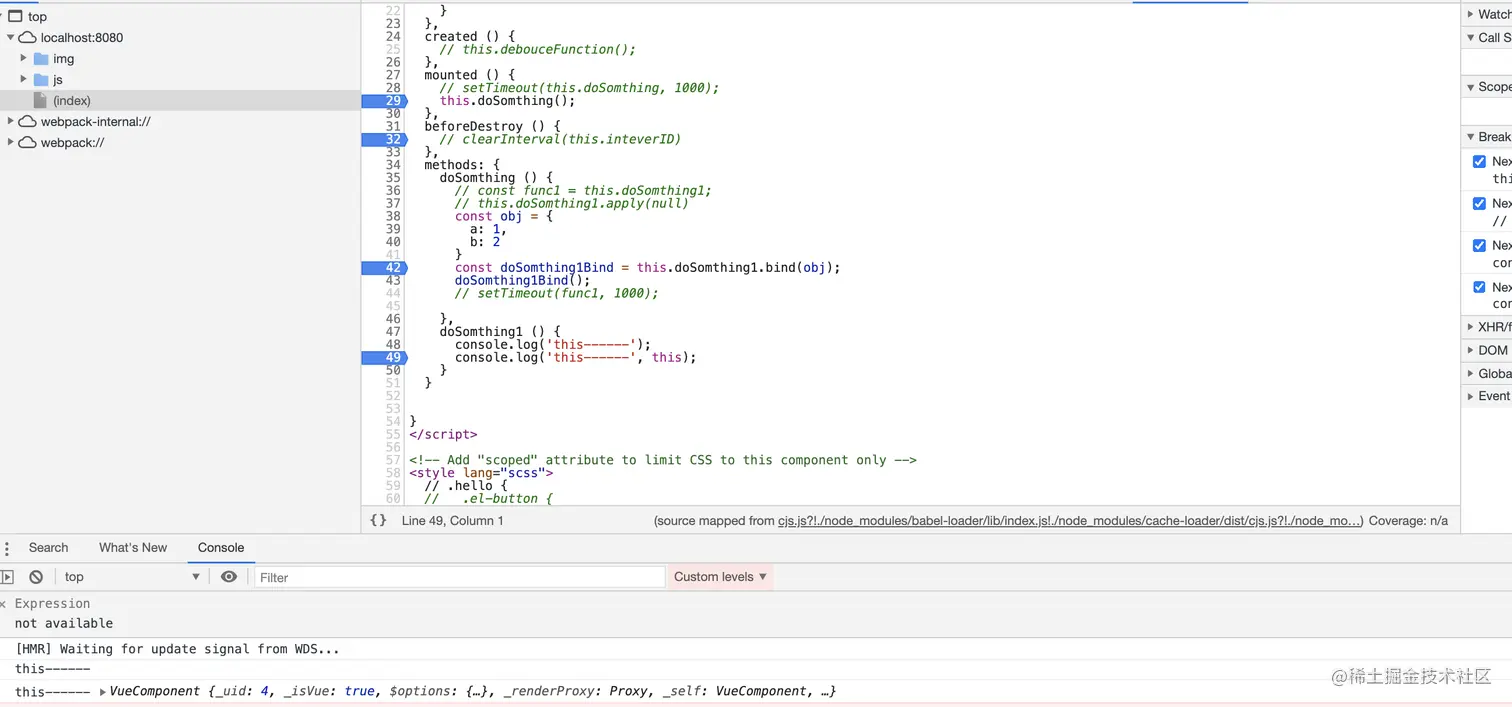The height and width of the screenshot is (707, 1512).
Task: Click the 'beforeDestroy () {' code line
Action: (x=493, y=126)
